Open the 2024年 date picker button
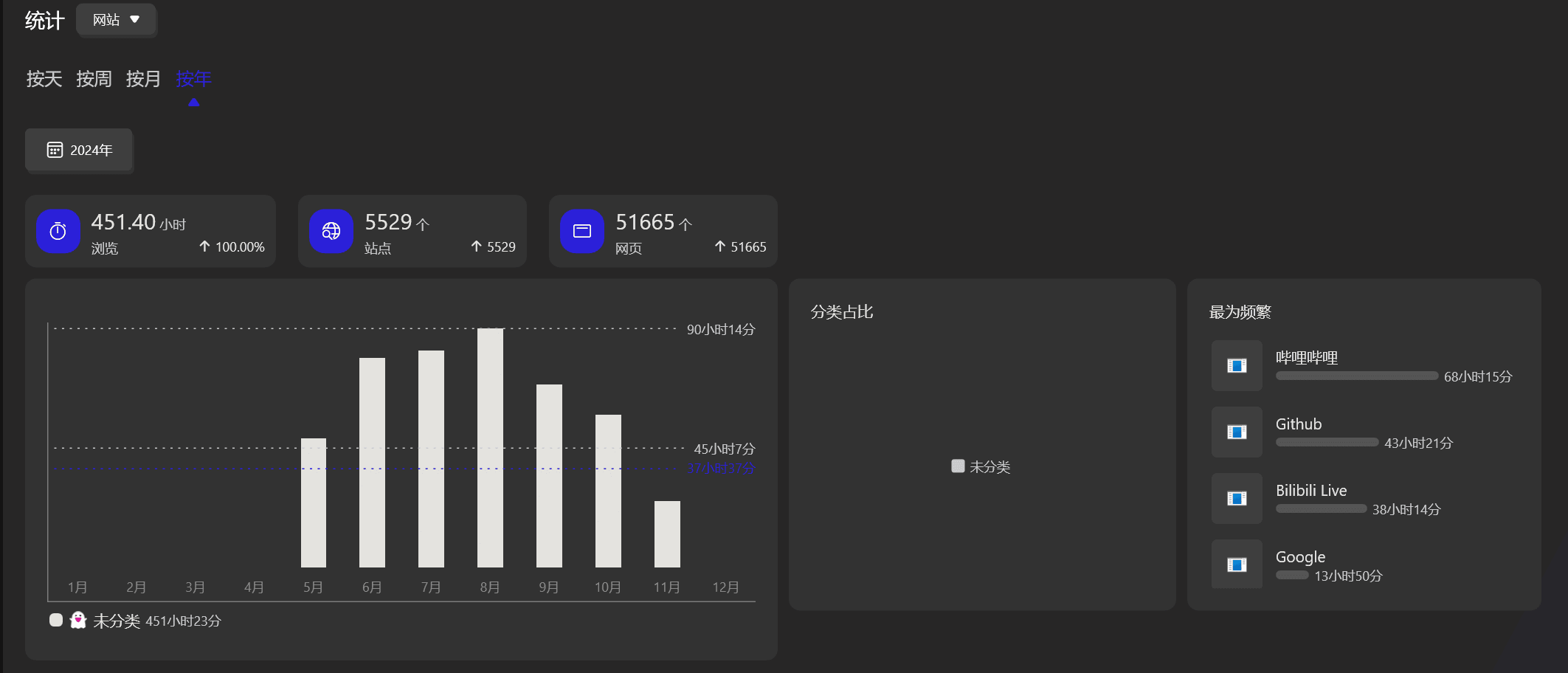The width and height of the screenshot is (1568, 673). [79, 150]
